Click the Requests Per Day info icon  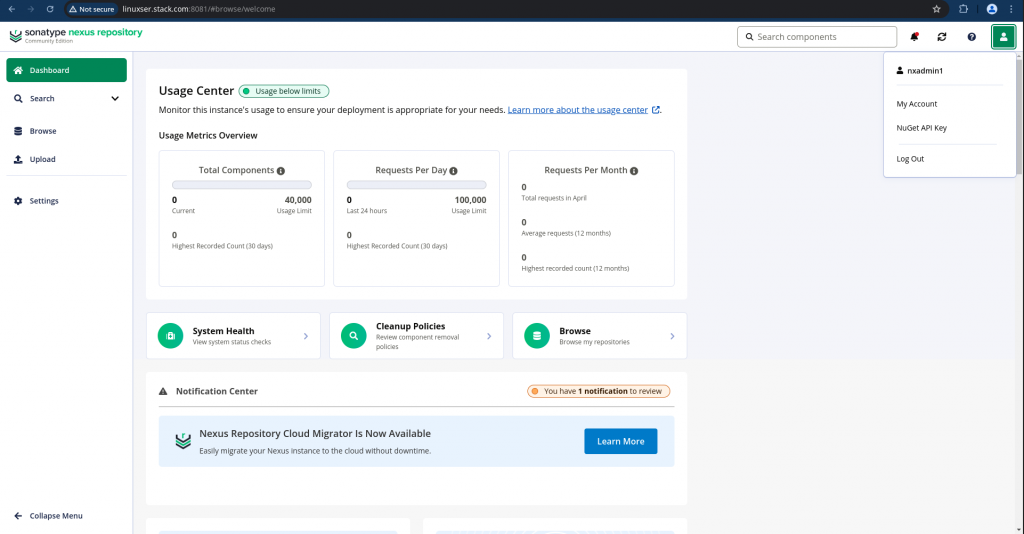pos(453,171)
